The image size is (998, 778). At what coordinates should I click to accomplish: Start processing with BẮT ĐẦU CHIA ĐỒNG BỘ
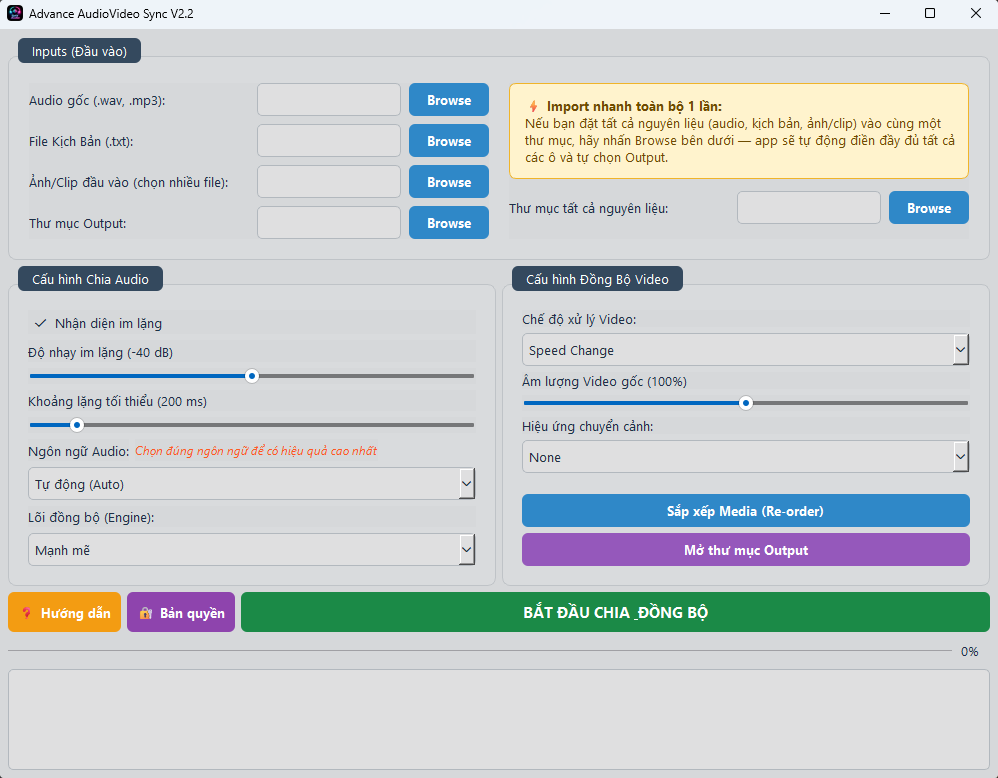tap(614, 611)
